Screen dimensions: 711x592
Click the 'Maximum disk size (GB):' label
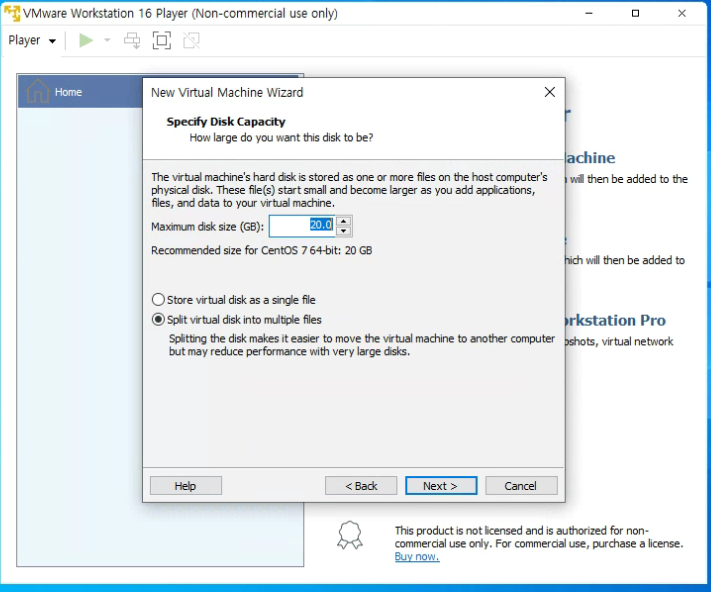[207, 226]
